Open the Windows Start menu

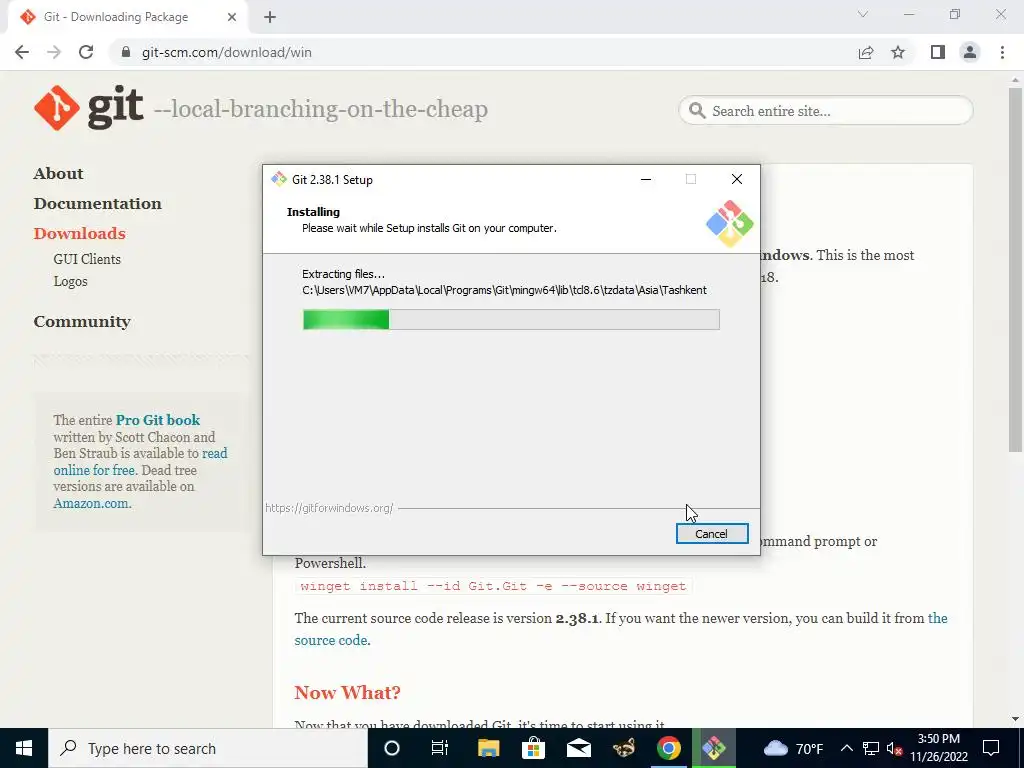(24, 748)
